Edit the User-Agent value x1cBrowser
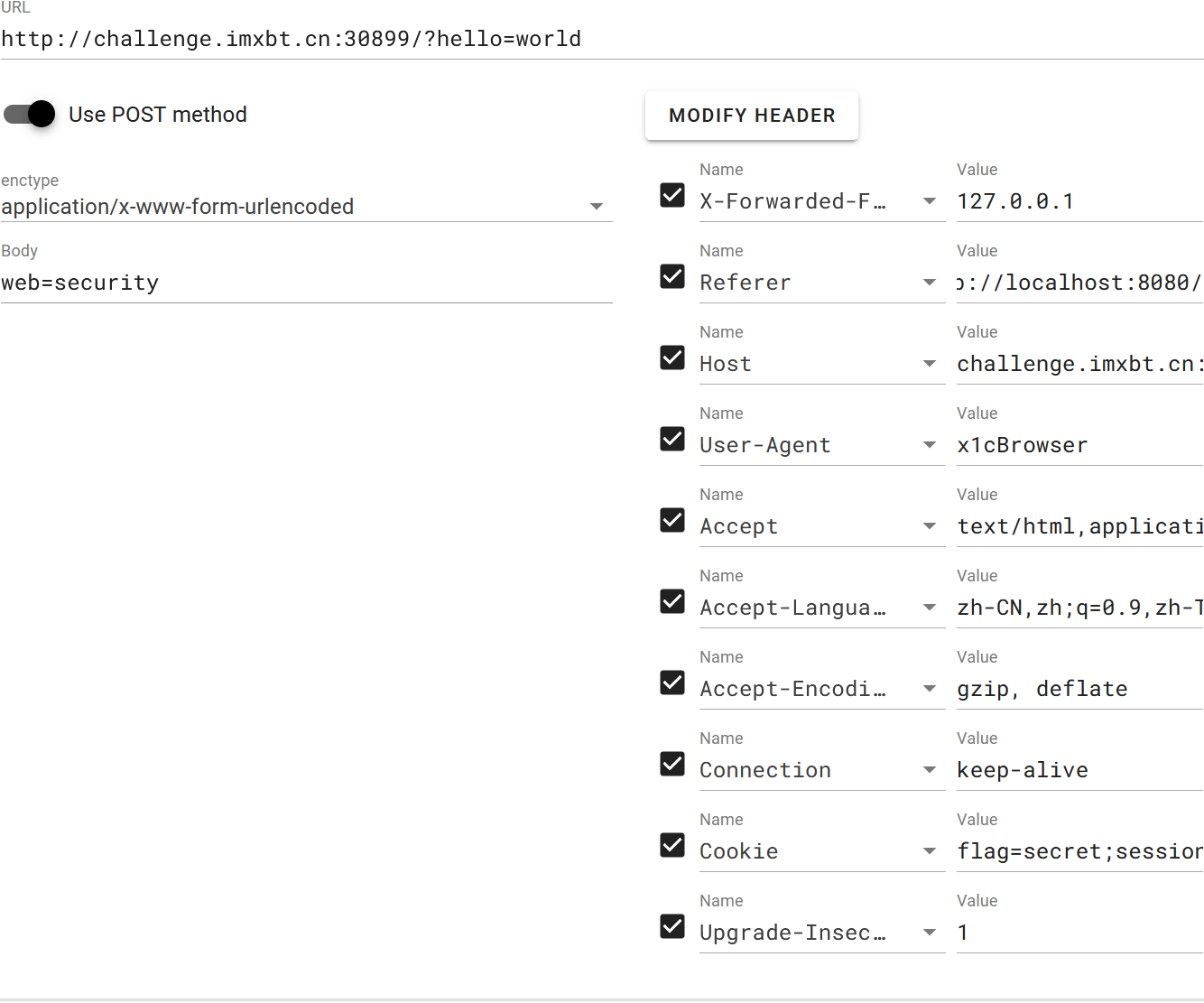The height and width of the screenshot is (1003, 1204). pyautogui.click(x=1079, y=445)
